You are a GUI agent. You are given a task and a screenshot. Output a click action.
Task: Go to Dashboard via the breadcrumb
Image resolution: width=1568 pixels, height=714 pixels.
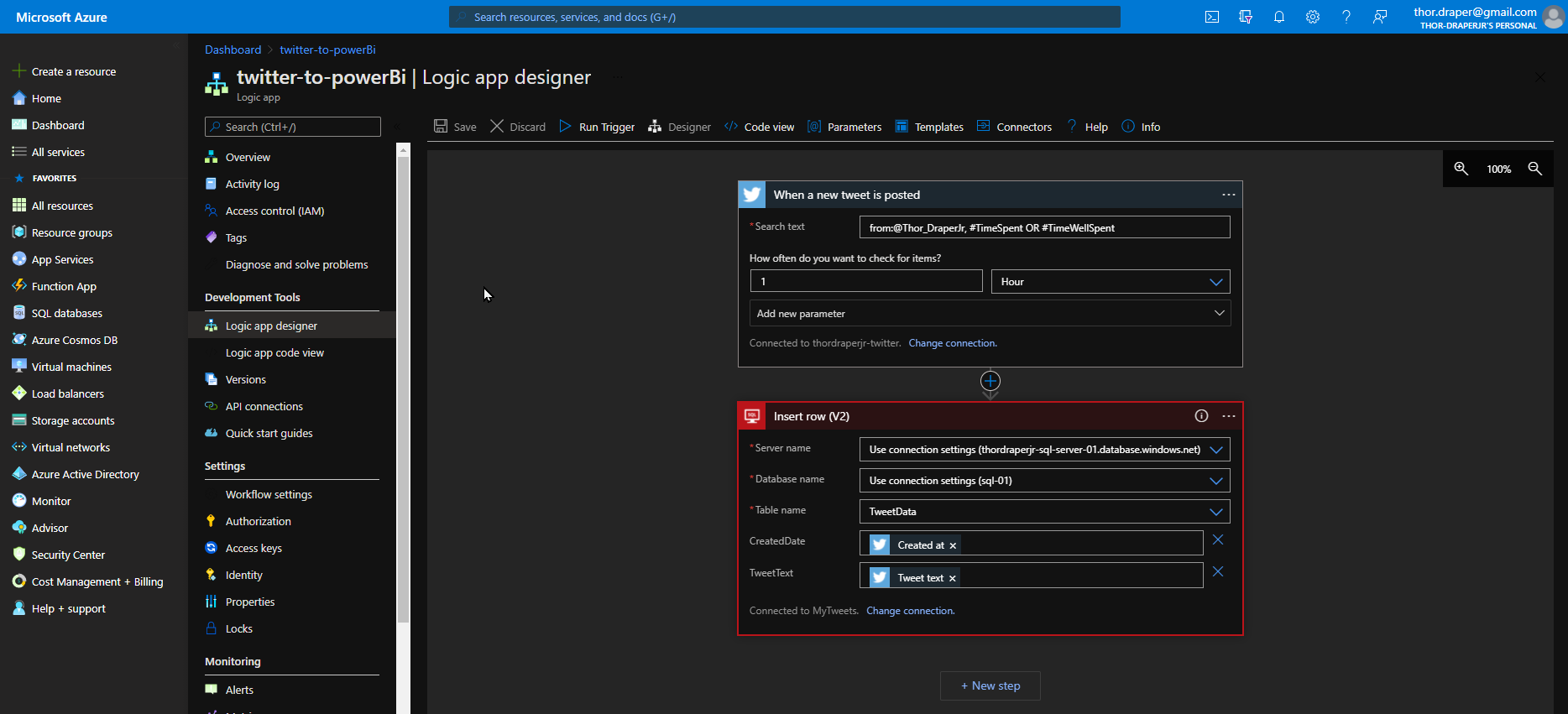pyautogui.click(x=233, y=50)
